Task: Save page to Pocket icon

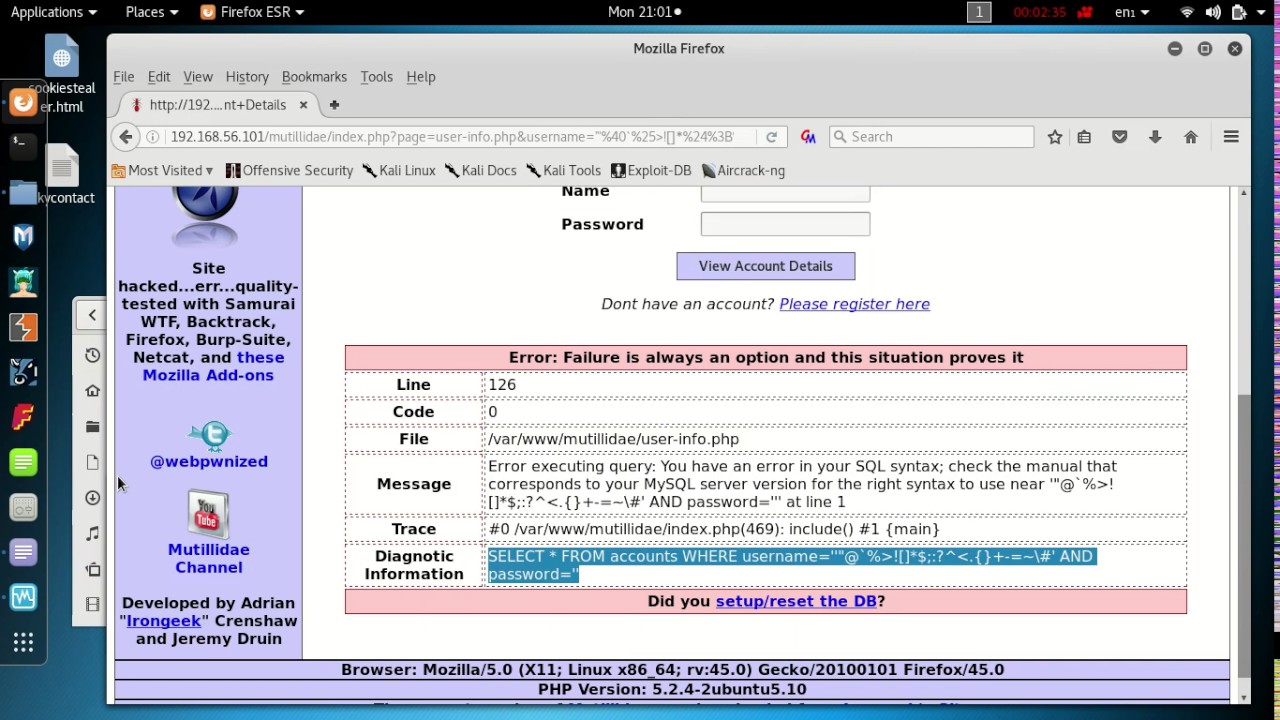Action: tap(1119, 137)
